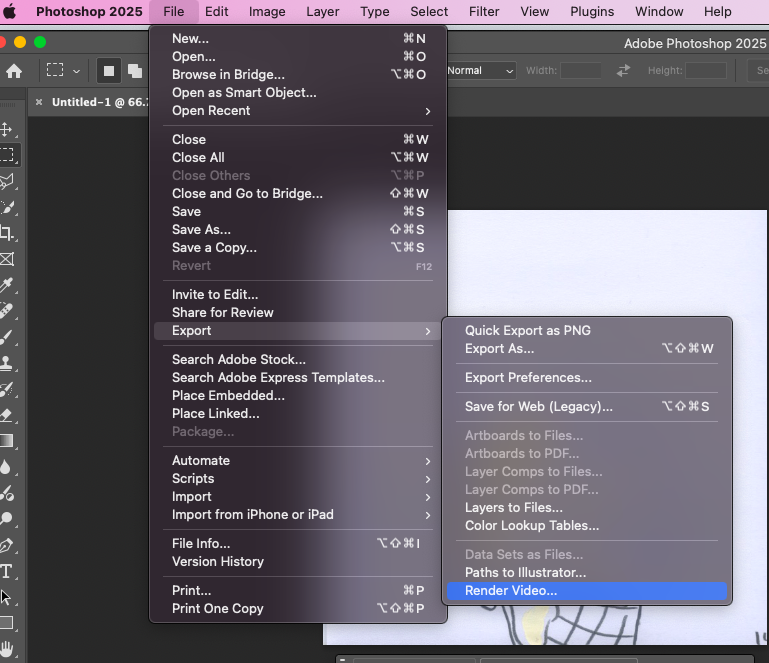
Task: Select the Move tool
Action: tap(6, 129)
